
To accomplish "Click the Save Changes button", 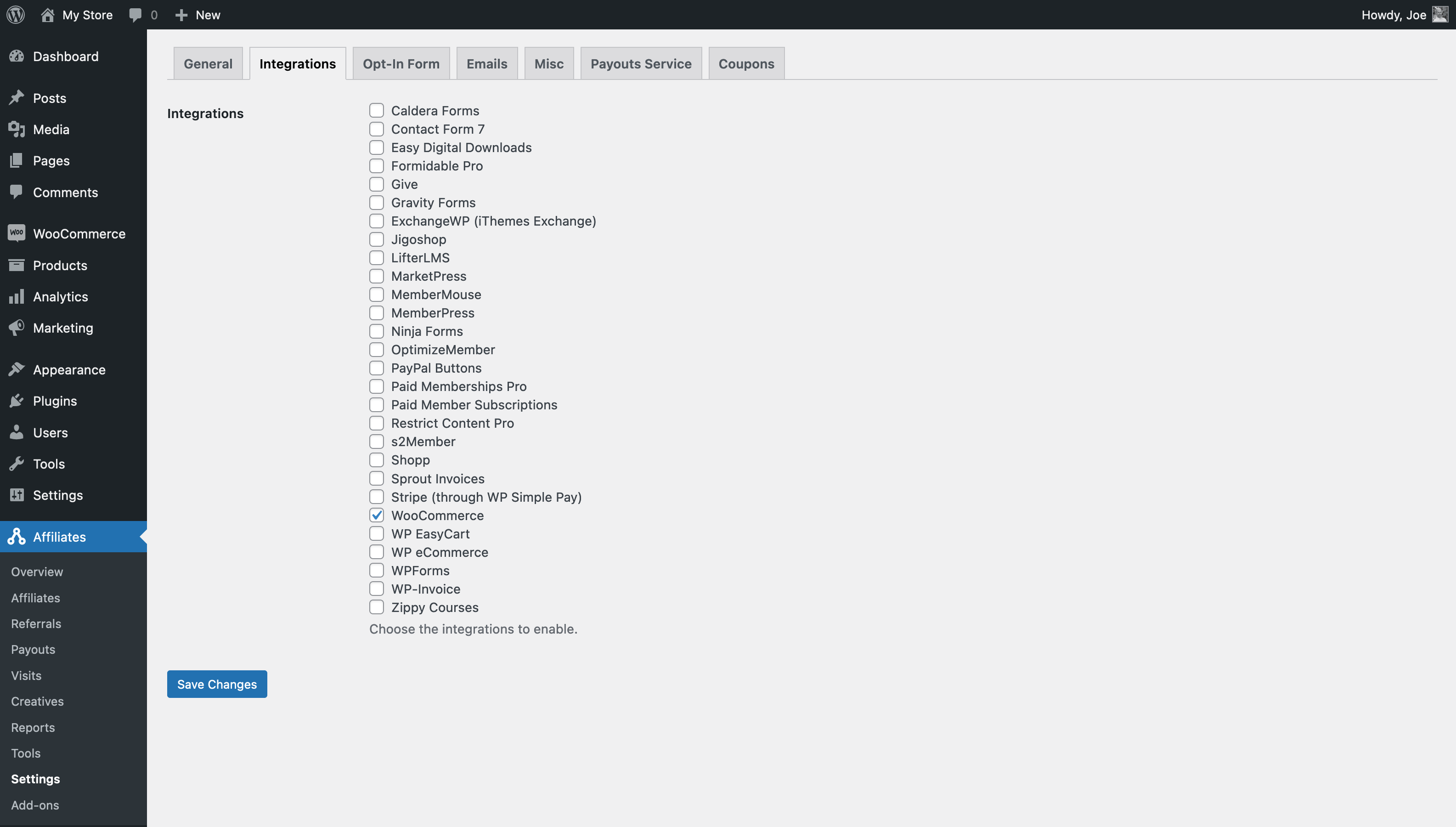I will (x=217, y=684).
